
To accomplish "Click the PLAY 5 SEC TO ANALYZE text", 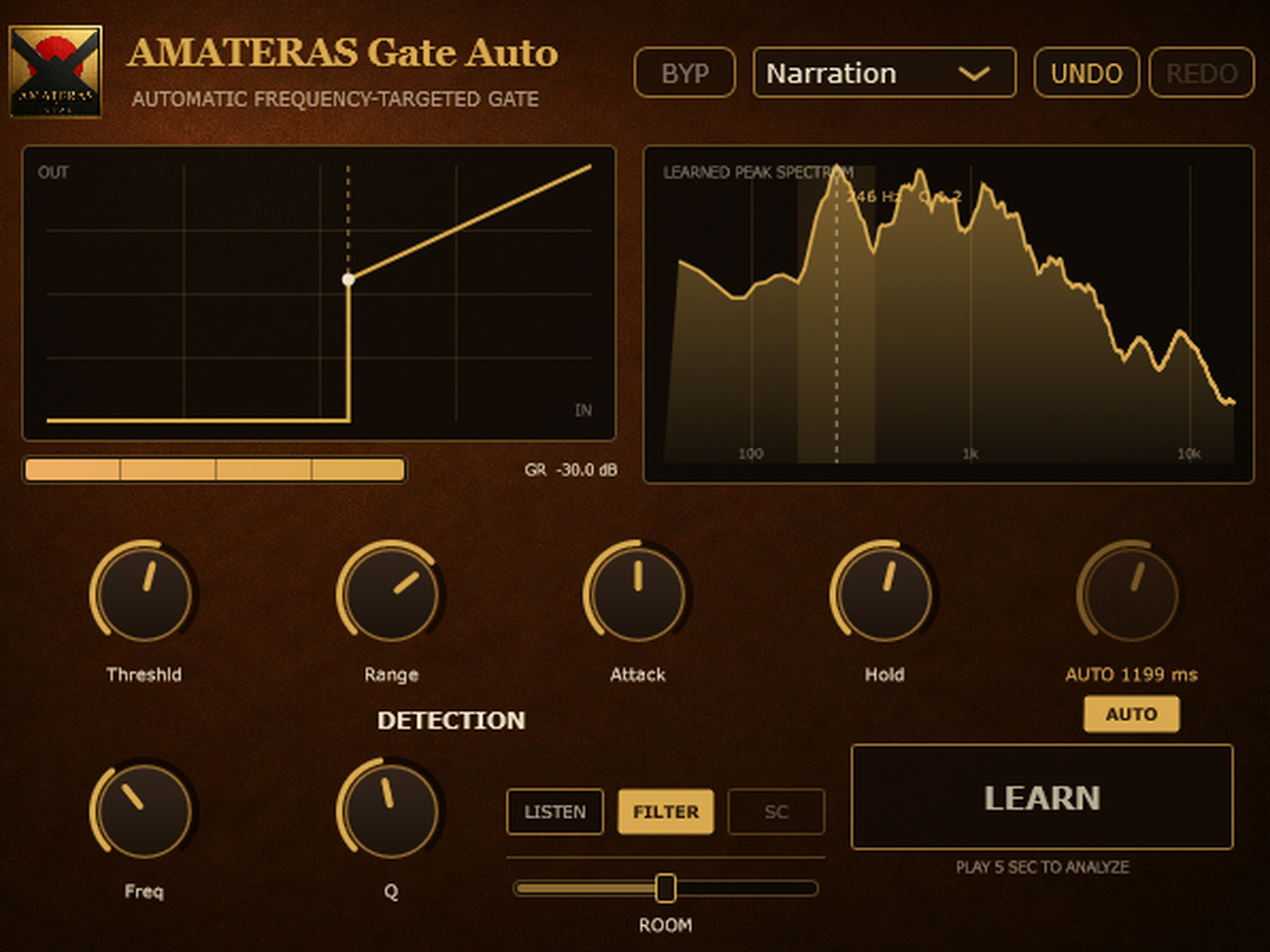I will coord(1042,867).
